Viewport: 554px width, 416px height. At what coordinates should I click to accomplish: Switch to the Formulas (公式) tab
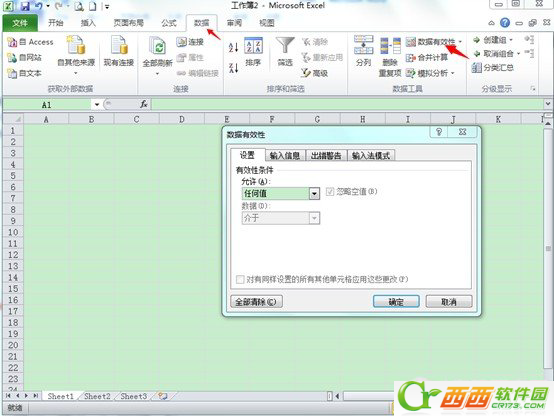[169, 23]
